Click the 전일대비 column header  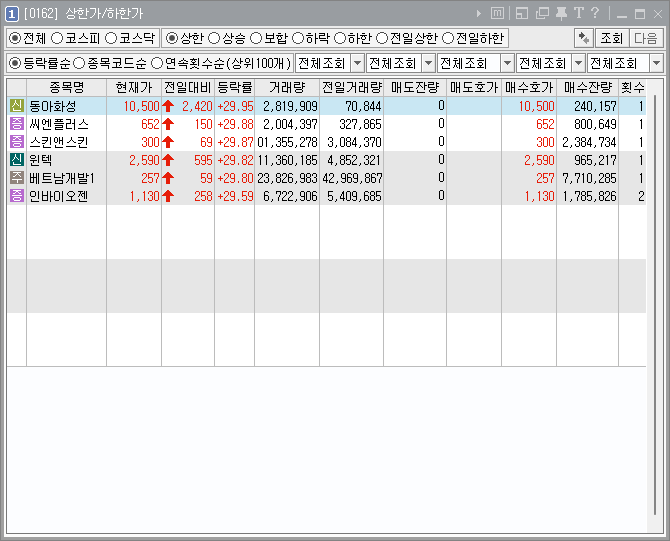(x=188, y=88)
